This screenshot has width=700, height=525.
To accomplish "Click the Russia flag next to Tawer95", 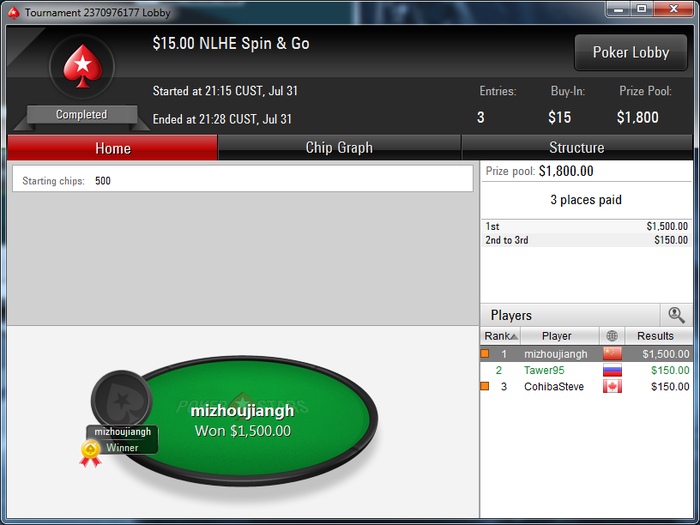I will (x=612, y=370).
